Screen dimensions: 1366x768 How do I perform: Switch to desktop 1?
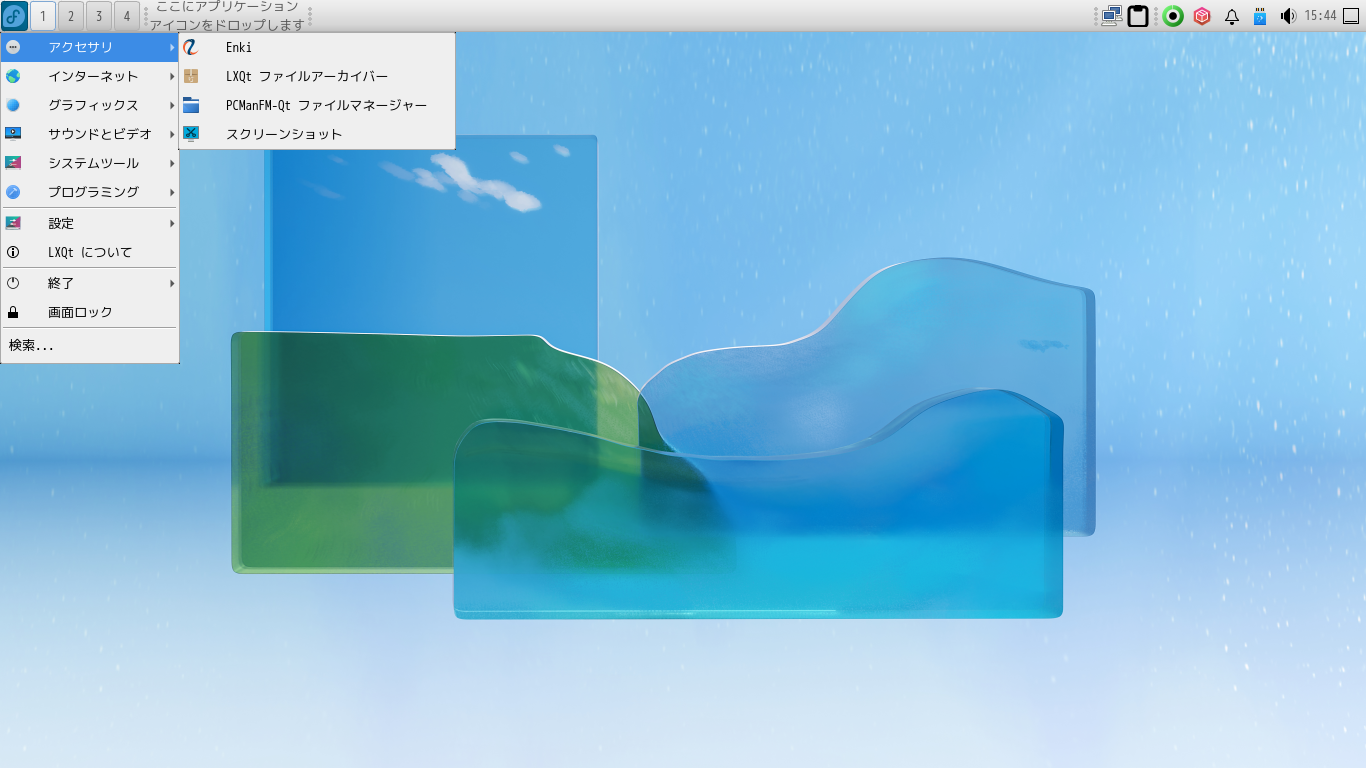pos(43,16)
